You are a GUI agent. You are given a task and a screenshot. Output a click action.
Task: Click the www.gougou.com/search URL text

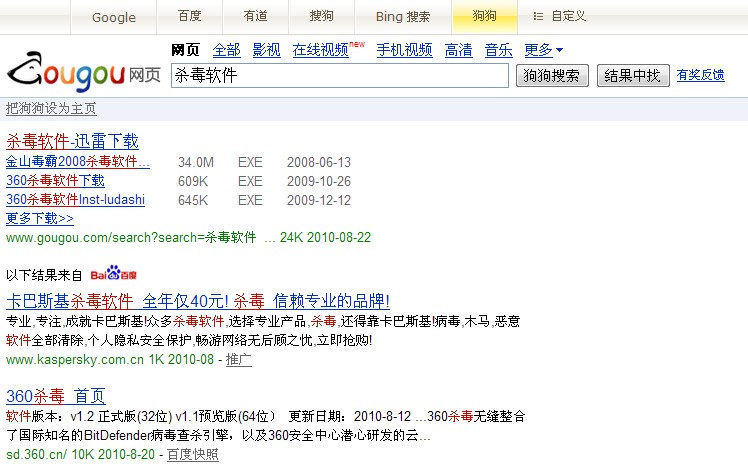point(131,237)
